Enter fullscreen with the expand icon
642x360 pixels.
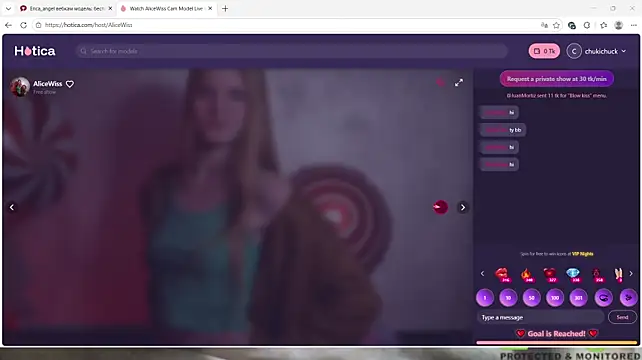[459, 83]
